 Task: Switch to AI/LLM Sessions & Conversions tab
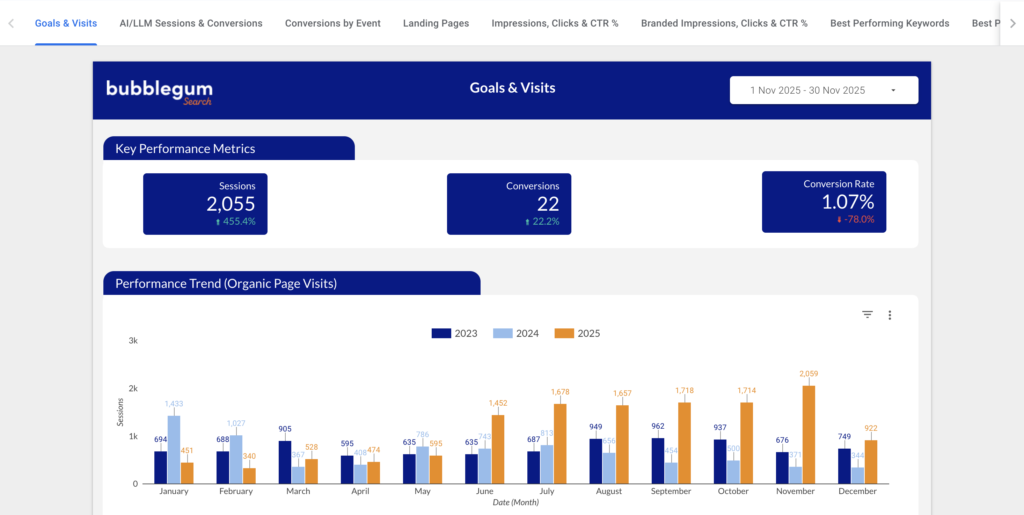(190, 23)
